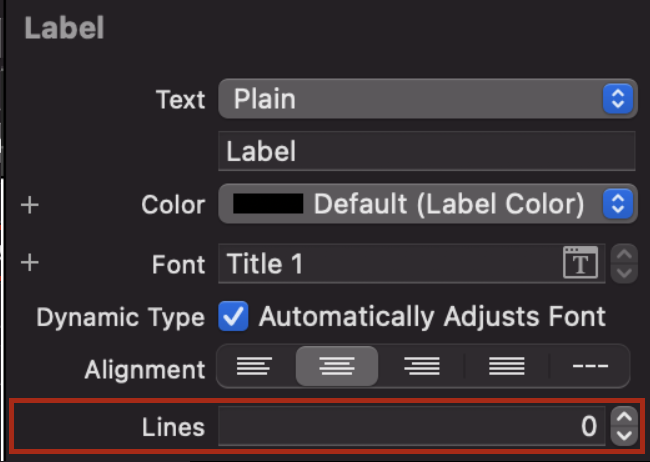
Task: Add variation with plus next to Font
Action: click(30, 263)
